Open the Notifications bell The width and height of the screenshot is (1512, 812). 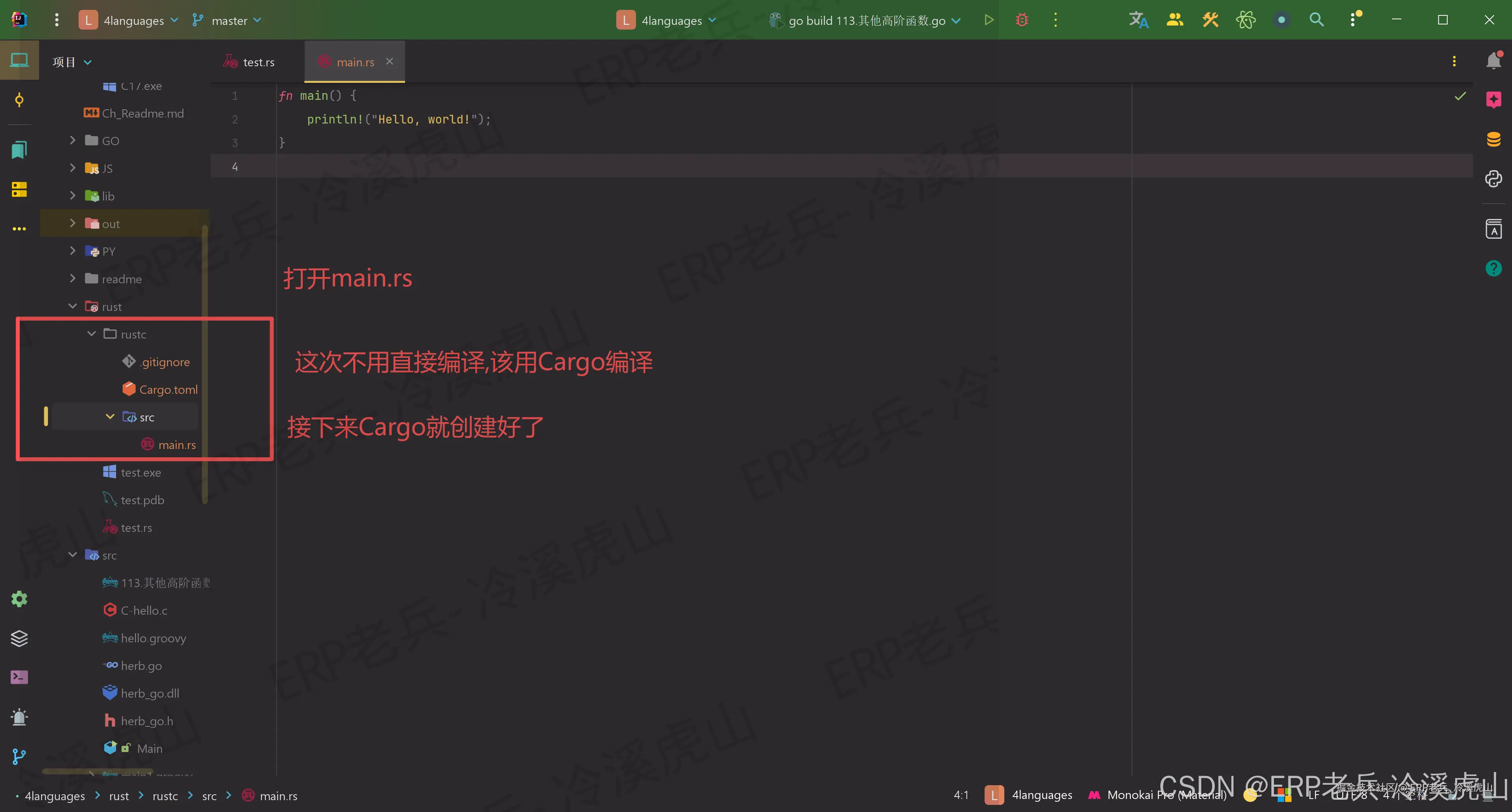click(1493, 61)
